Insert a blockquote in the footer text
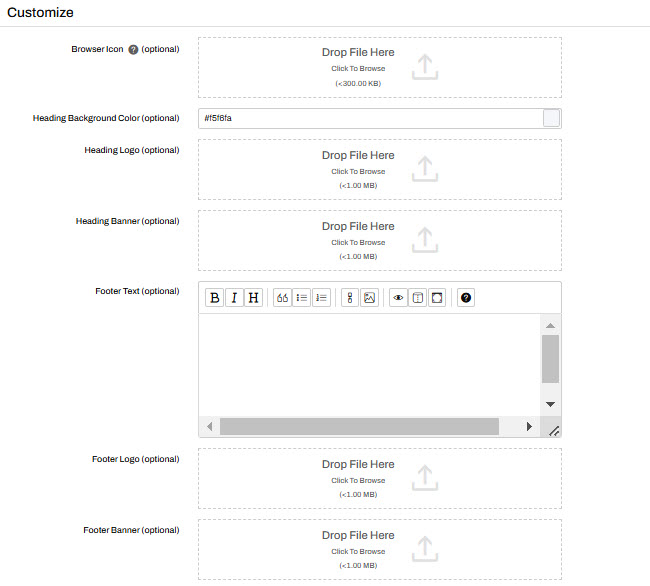Screen dimensions: 650x586 [x=282, y=298]
